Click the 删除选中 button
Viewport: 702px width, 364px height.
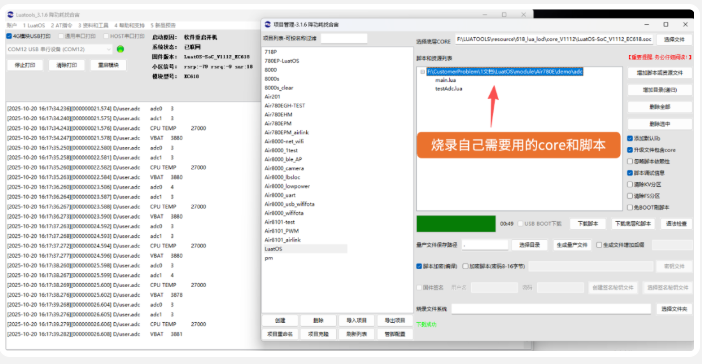(659, 124)
